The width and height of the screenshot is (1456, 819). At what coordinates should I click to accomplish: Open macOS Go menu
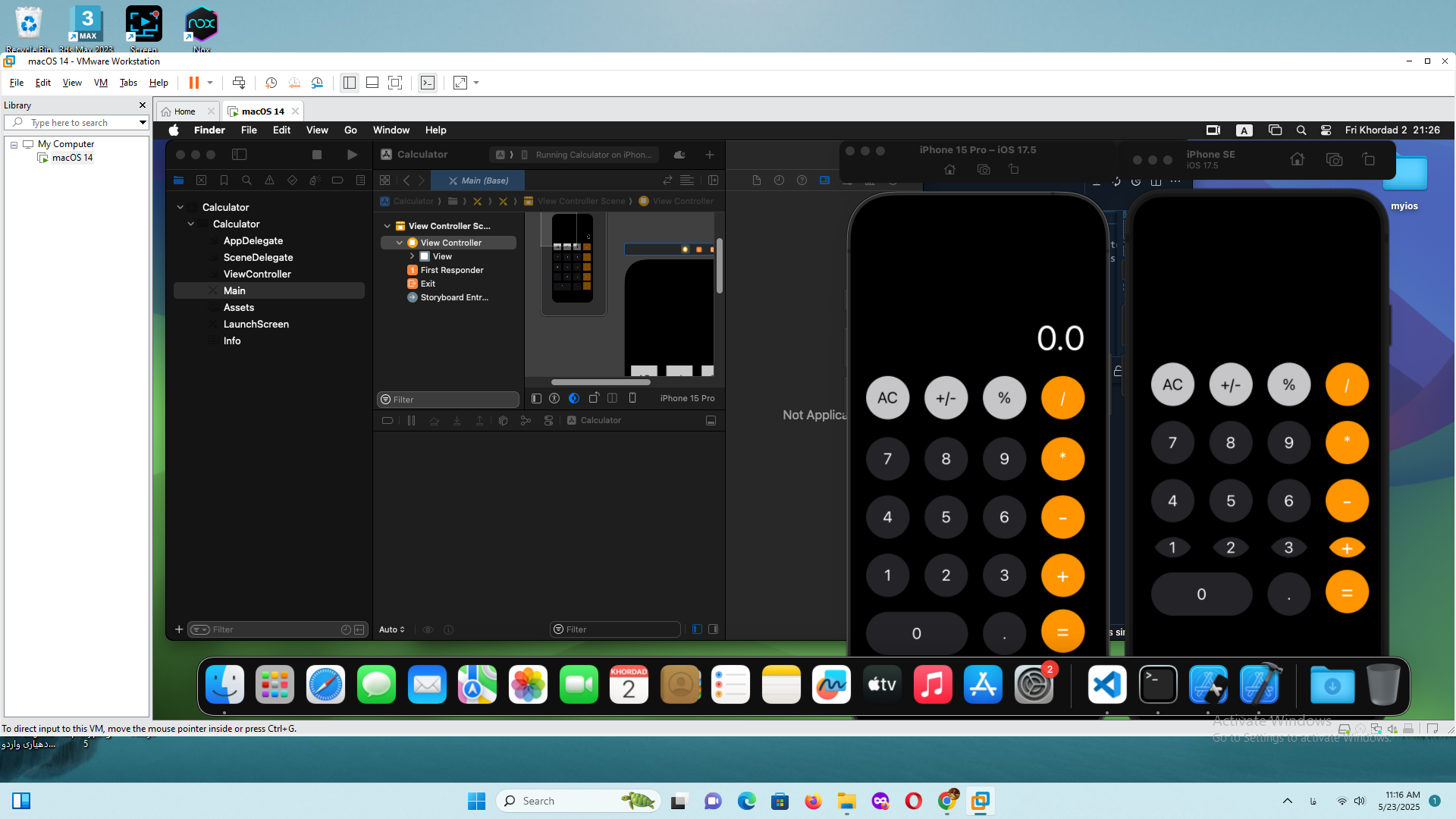[350, 130]
